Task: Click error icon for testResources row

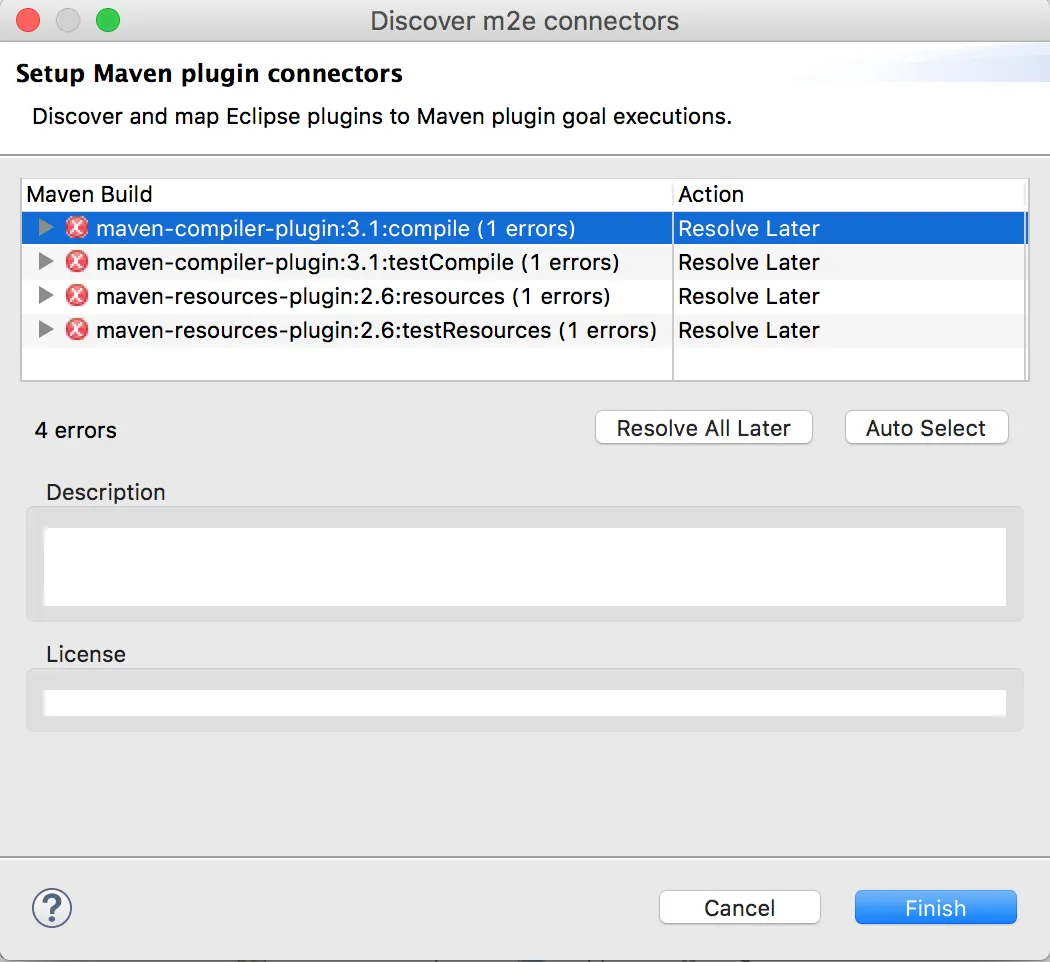Action: (77, 330)
